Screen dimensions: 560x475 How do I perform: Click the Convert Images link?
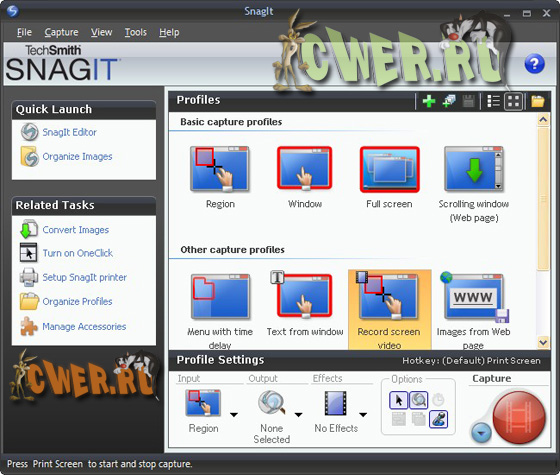[76, 230]
